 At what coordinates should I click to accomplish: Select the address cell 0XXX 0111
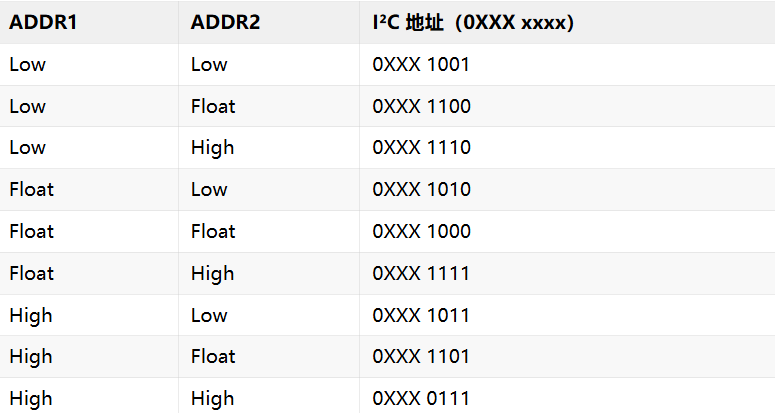tap(421, 398)
